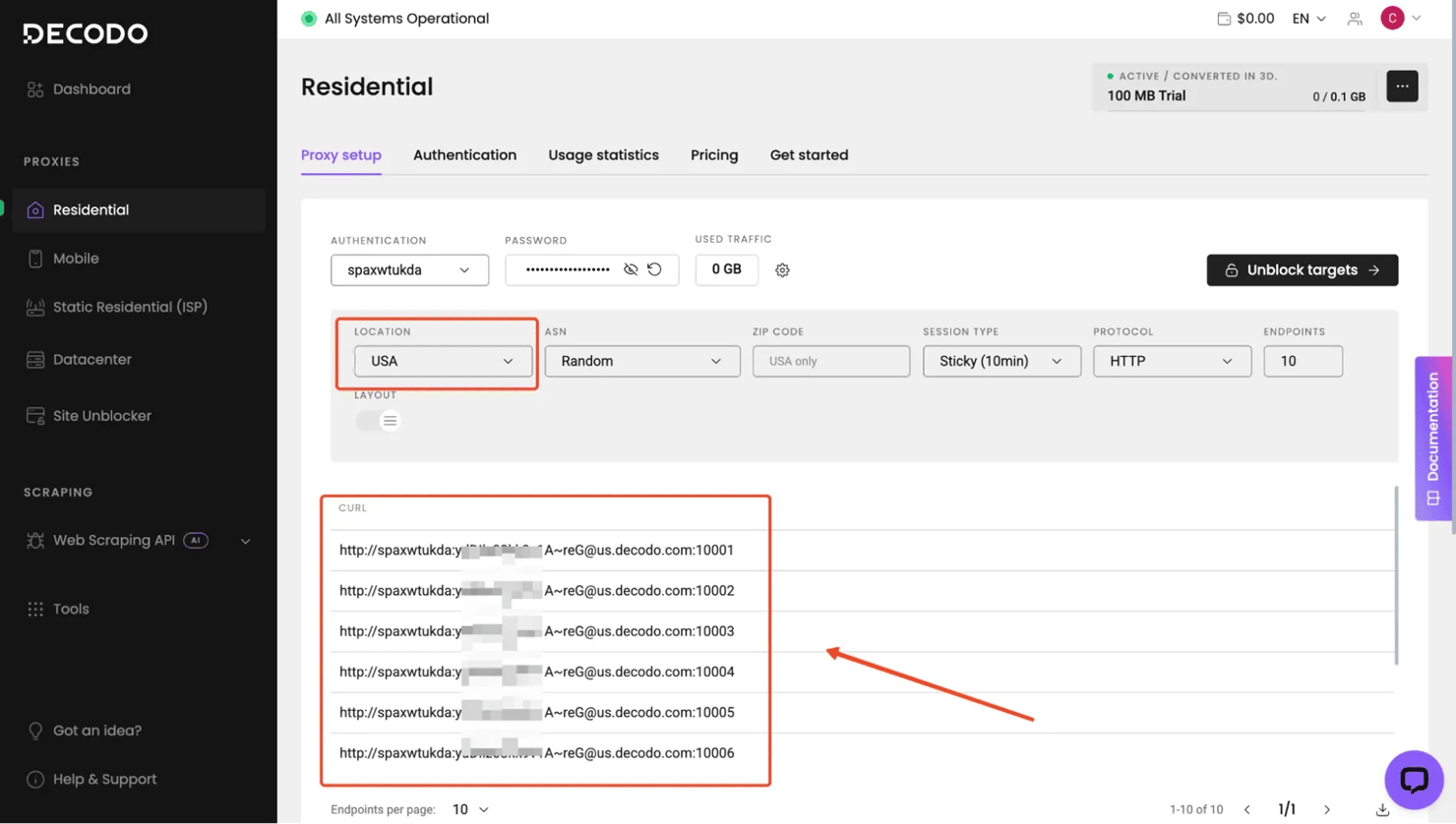
Task: Click the download endpoints icon
Action: [x=1382, y=809]
